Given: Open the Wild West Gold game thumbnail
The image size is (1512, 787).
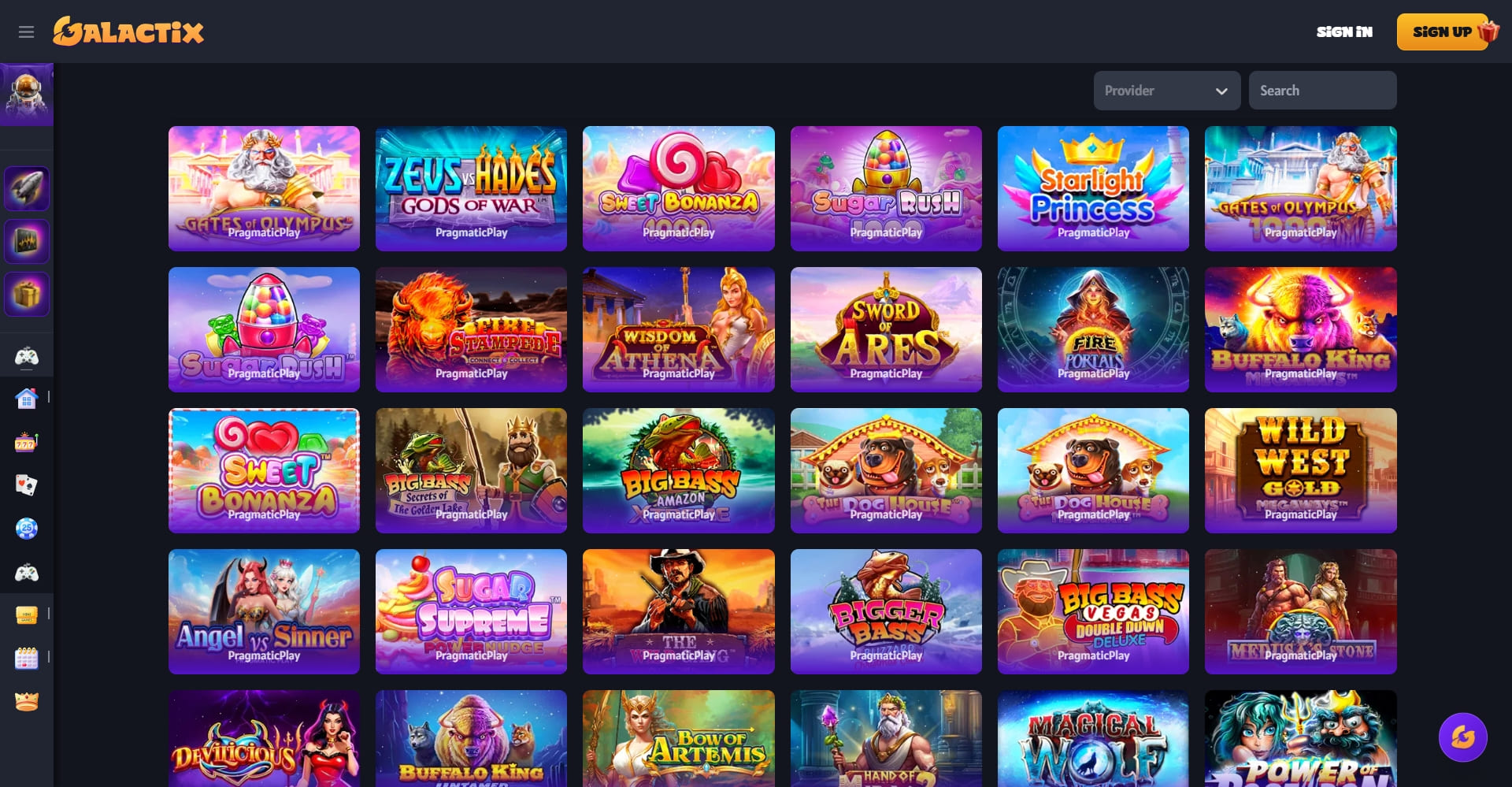Looking at the screenshot, I should 1300,470.
